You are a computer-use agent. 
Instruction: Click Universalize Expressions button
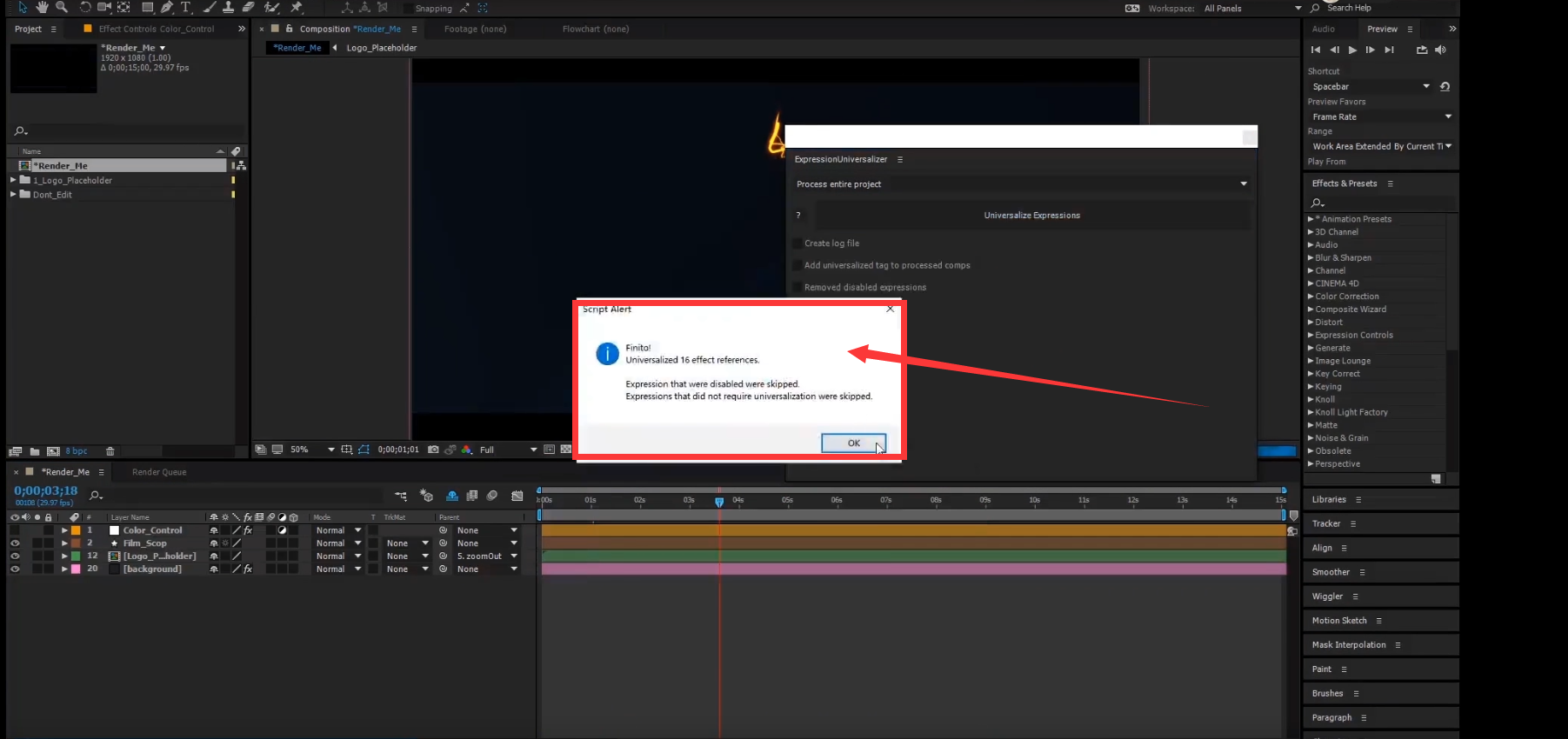coord(1032,215)
